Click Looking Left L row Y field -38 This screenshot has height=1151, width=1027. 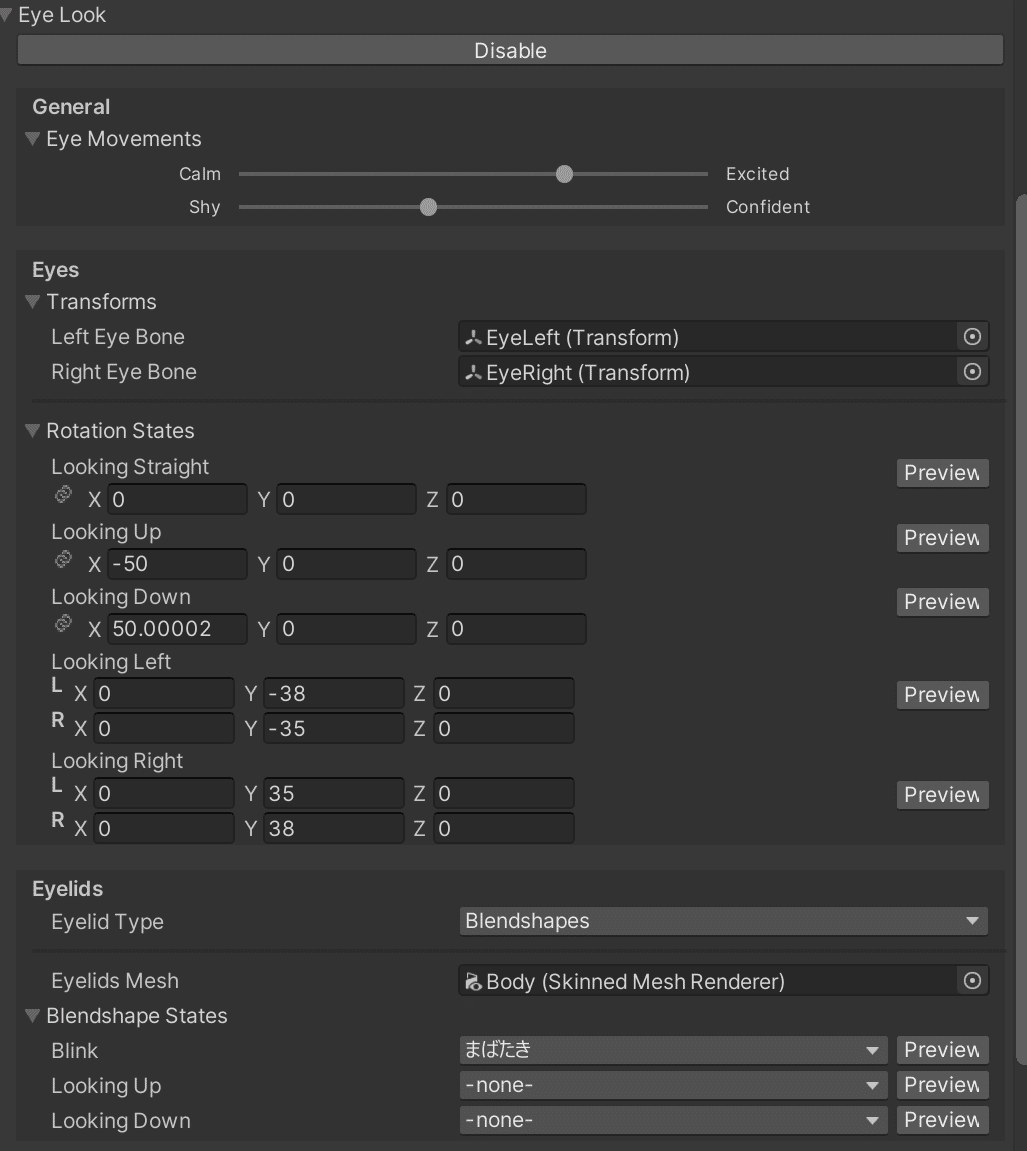334,693
